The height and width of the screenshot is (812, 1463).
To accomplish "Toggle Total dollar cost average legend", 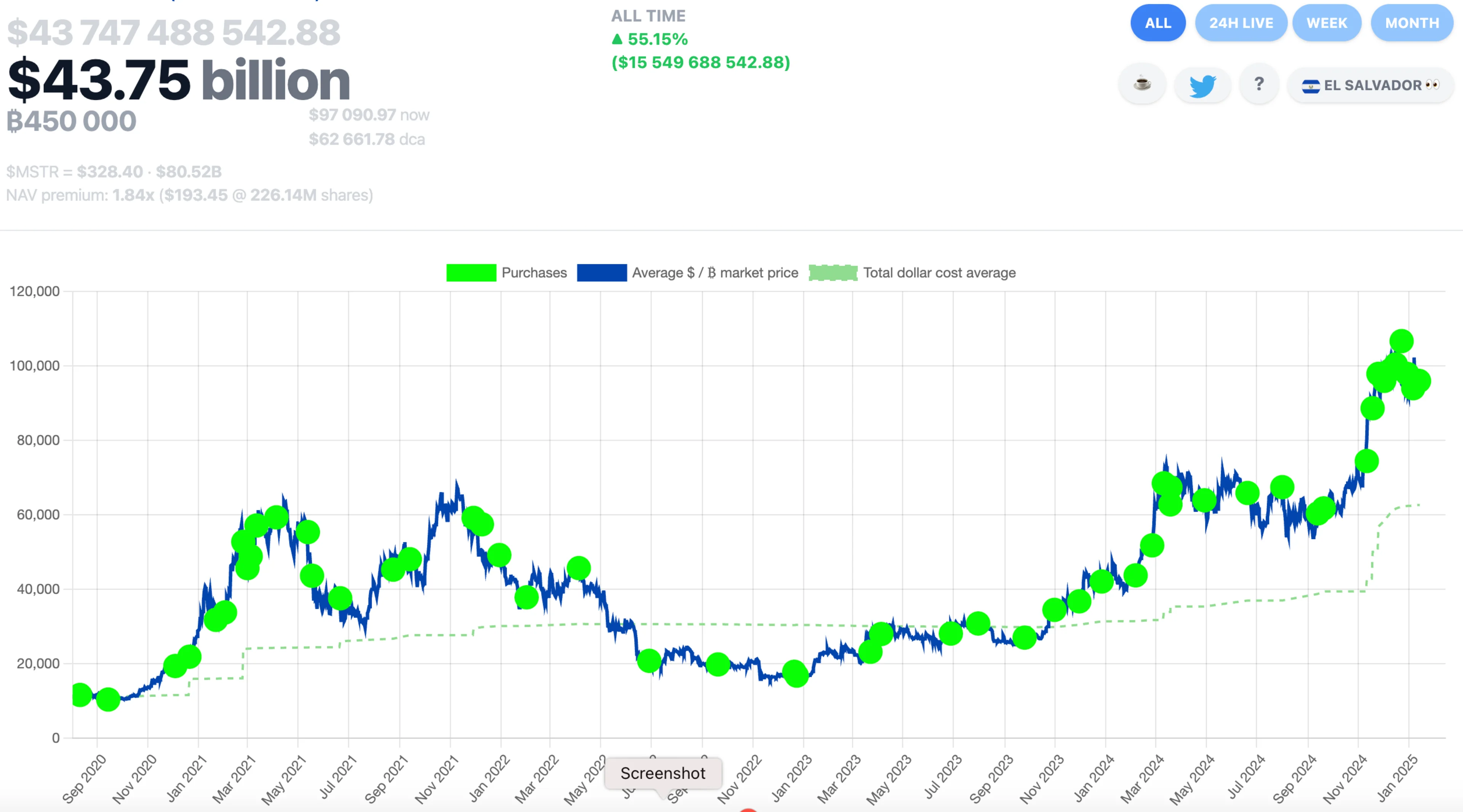I will pos(939,273).
